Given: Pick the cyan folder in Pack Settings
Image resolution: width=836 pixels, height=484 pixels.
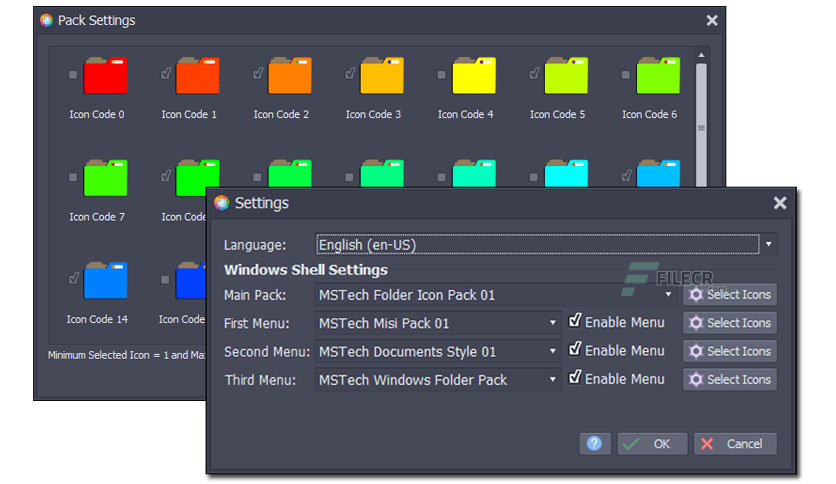Looking at the screenshot, I should (x=566, y=173).
